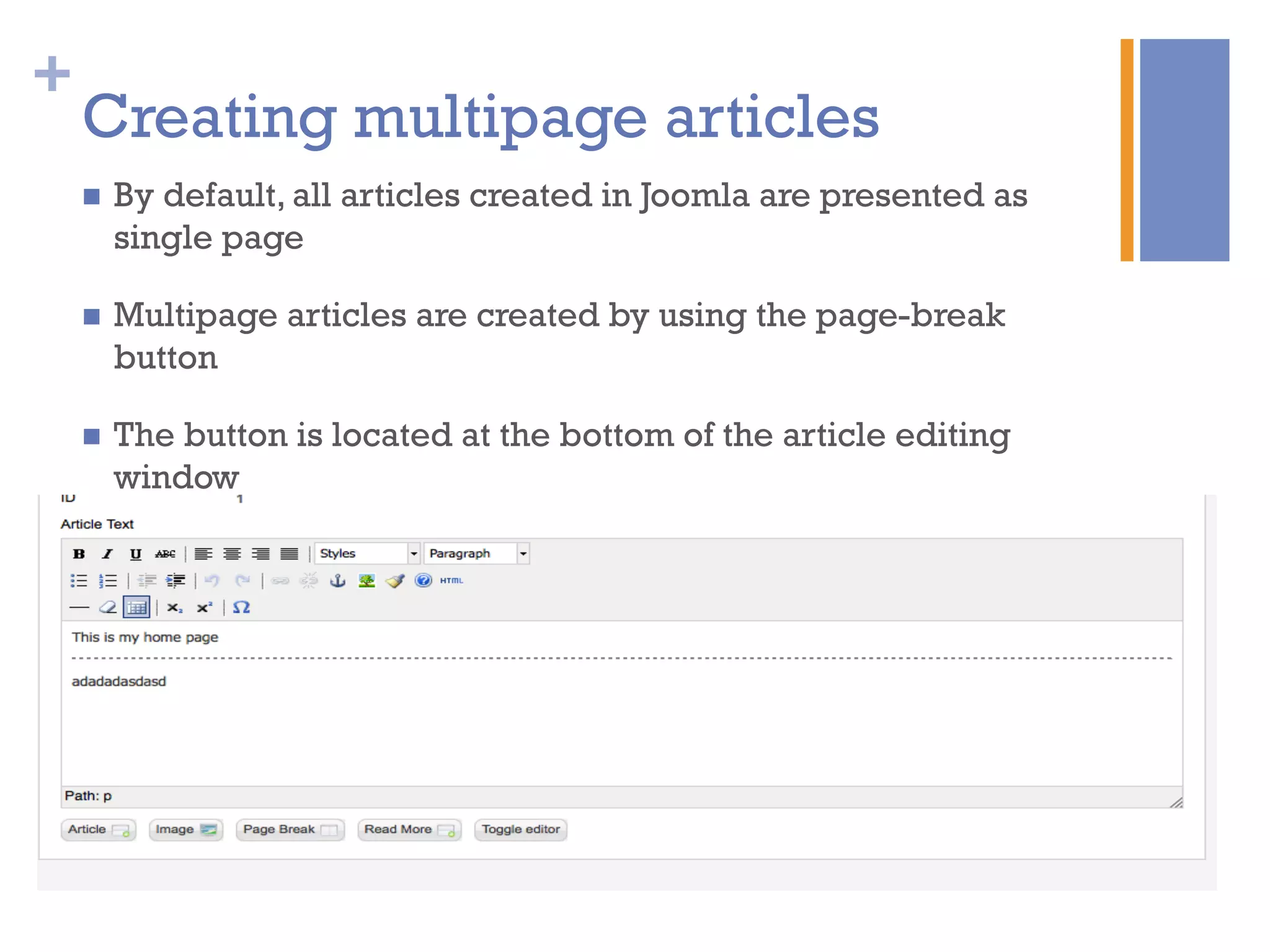This screenshot has width=1270, height=952.
Task: Click the 'Article Text' label
Action: (97, 524)
